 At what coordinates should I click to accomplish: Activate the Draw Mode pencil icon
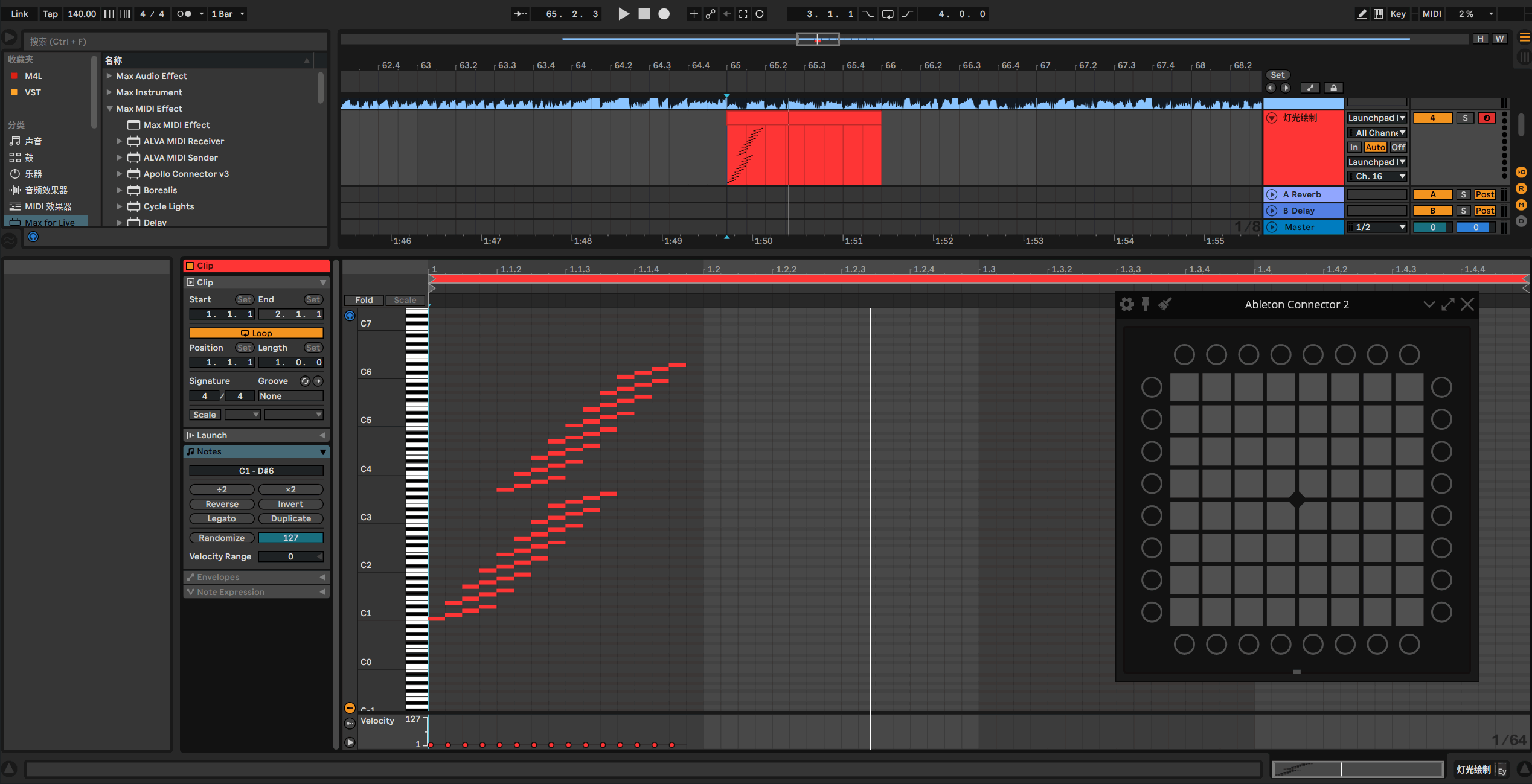[x=1362, y=13]
